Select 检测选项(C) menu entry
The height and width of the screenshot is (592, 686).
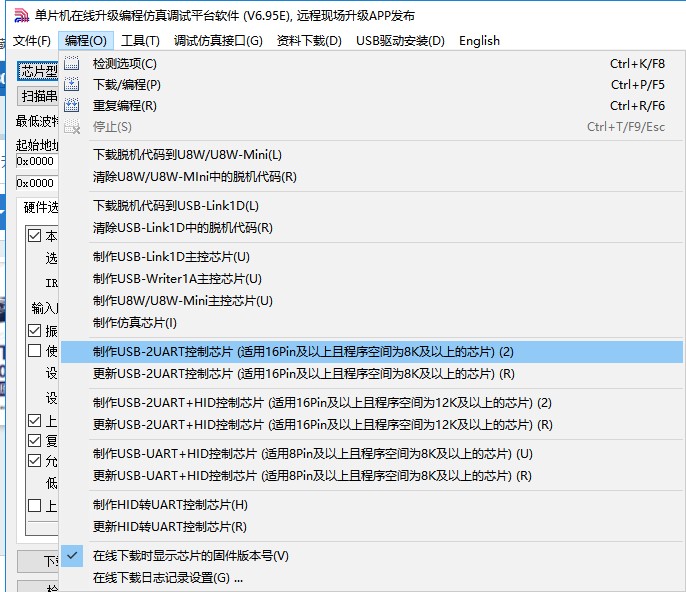[x=372, y=63]
